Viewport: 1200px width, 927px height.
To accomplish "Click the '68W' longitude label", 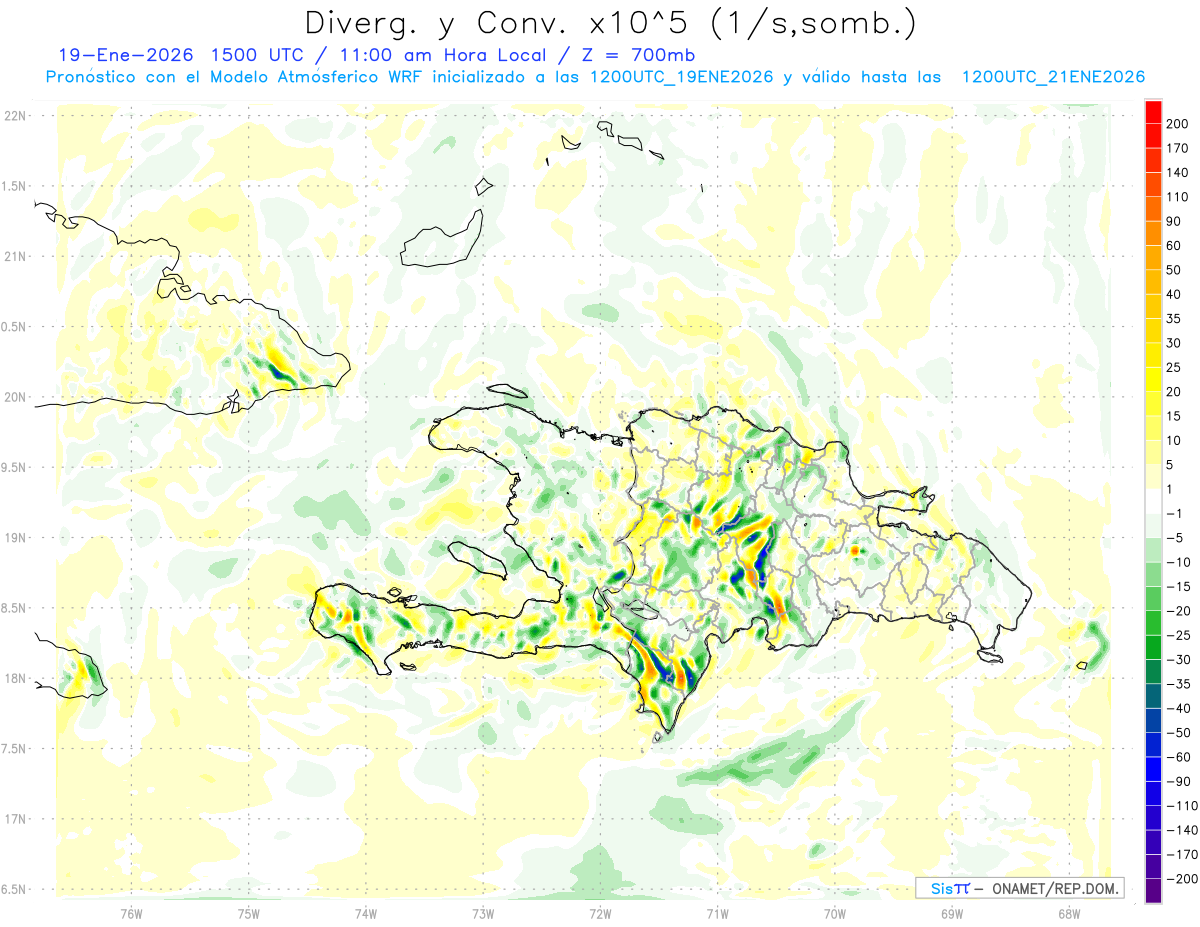I will tap(1068, 913).
